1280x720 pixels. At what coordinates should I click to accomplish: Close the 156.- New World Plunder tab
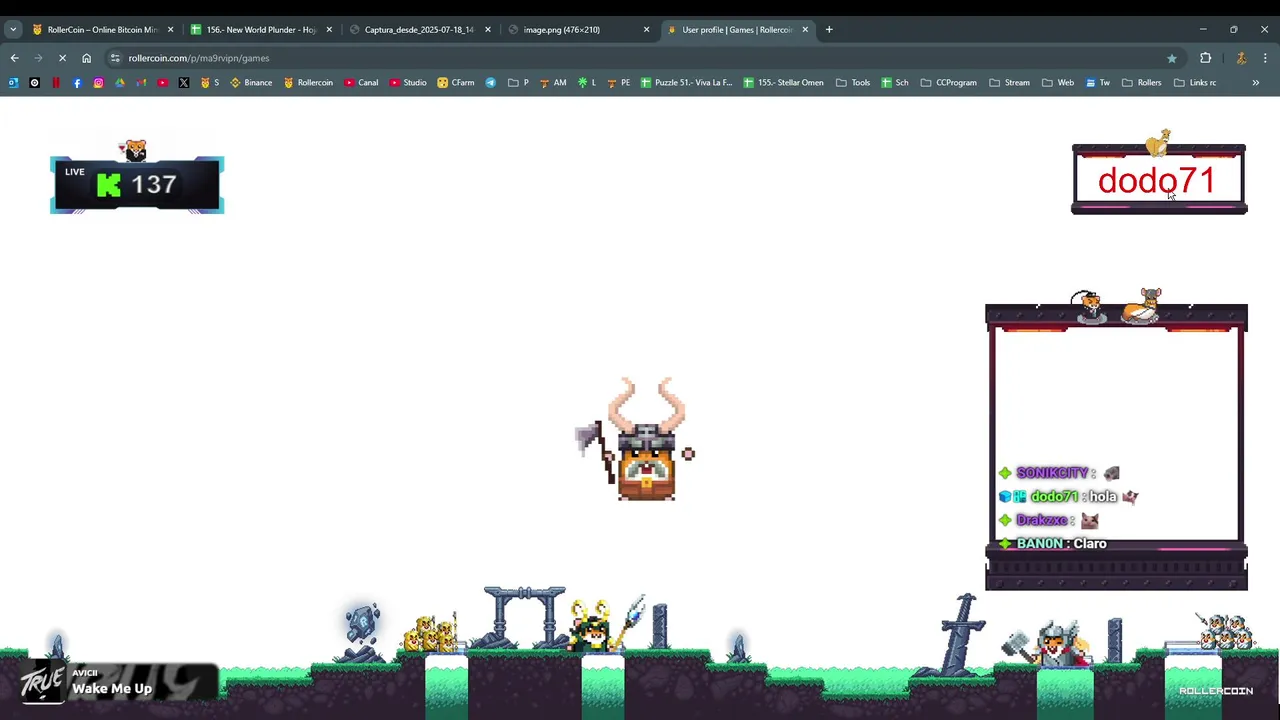329,30
